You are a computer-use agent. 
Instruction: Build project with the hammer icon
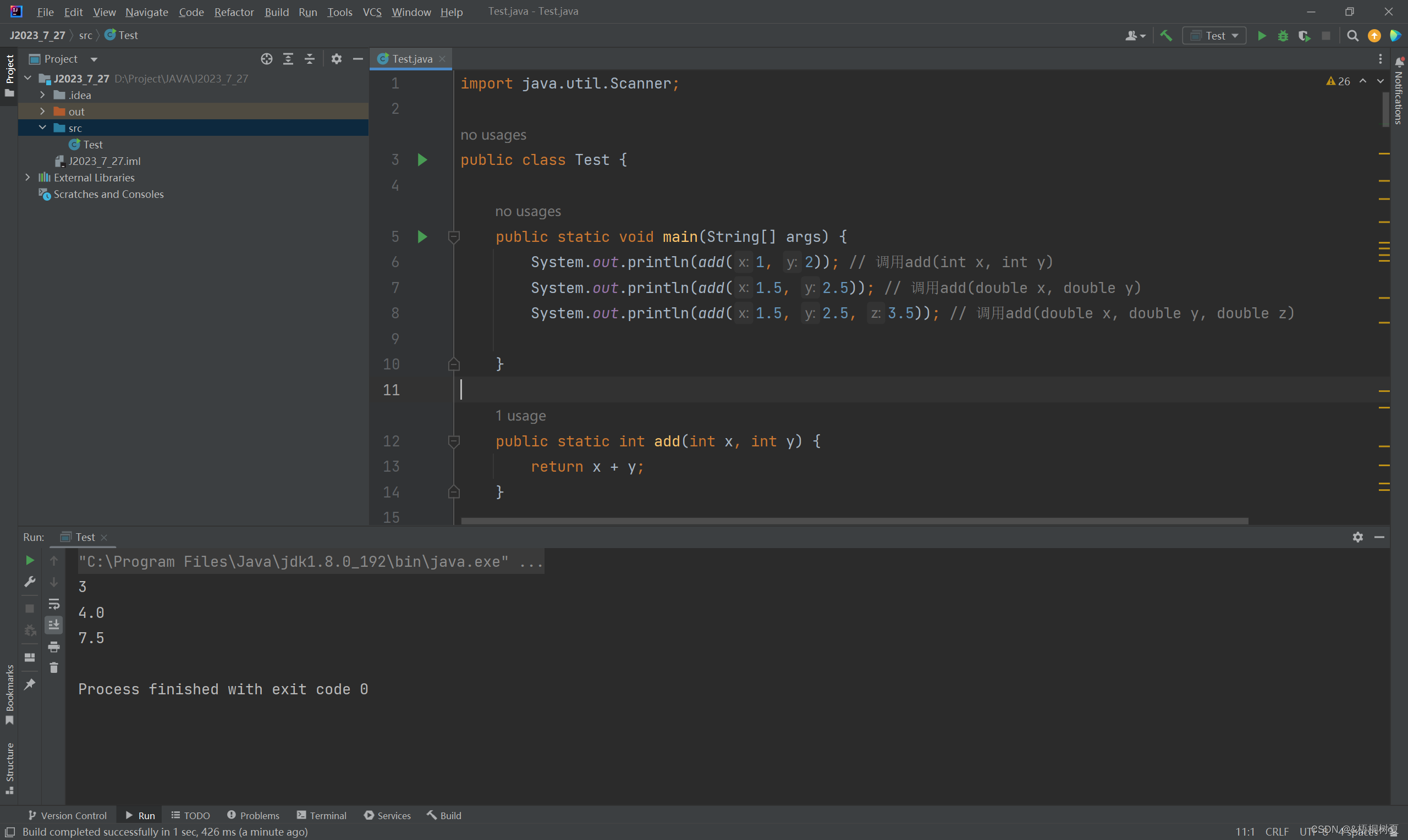coord(1165,36)
